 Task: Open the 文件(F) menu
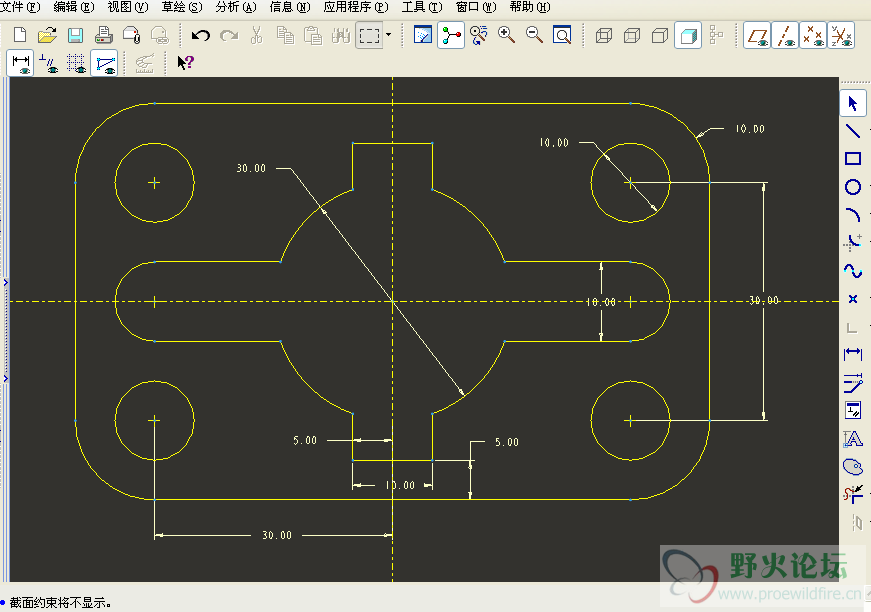tap(20, 7)
